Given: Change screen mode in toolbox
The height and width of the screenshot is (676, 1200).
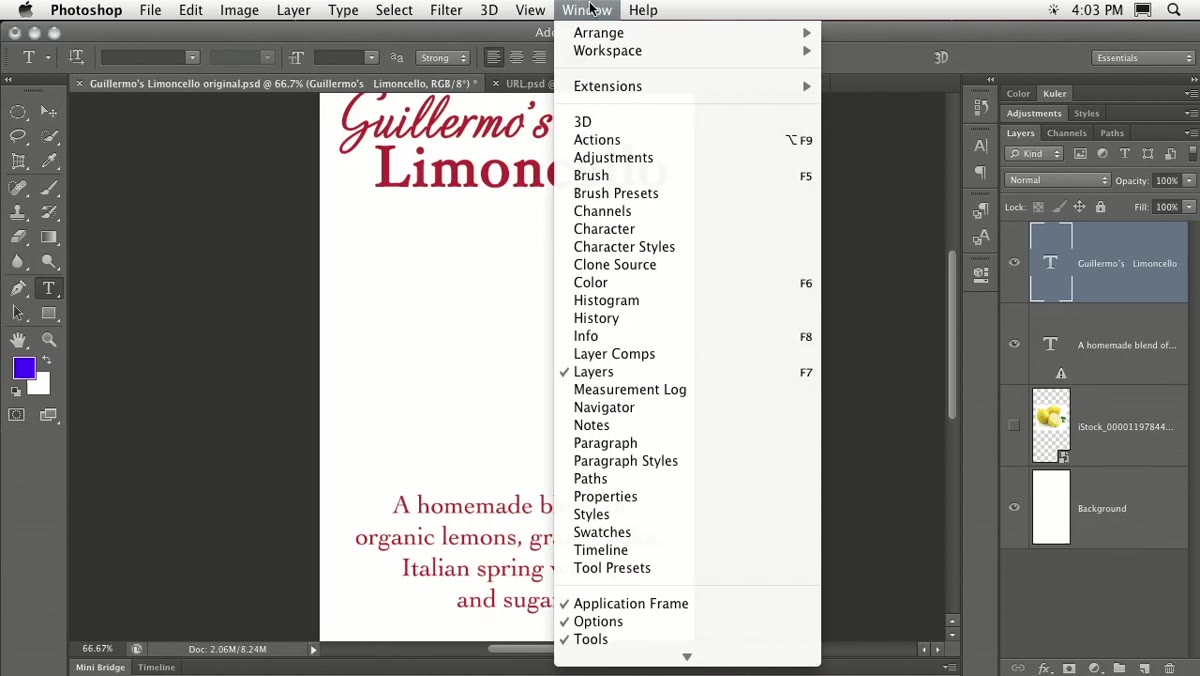Looking at the screenshot, I should (x=49, y=415).
